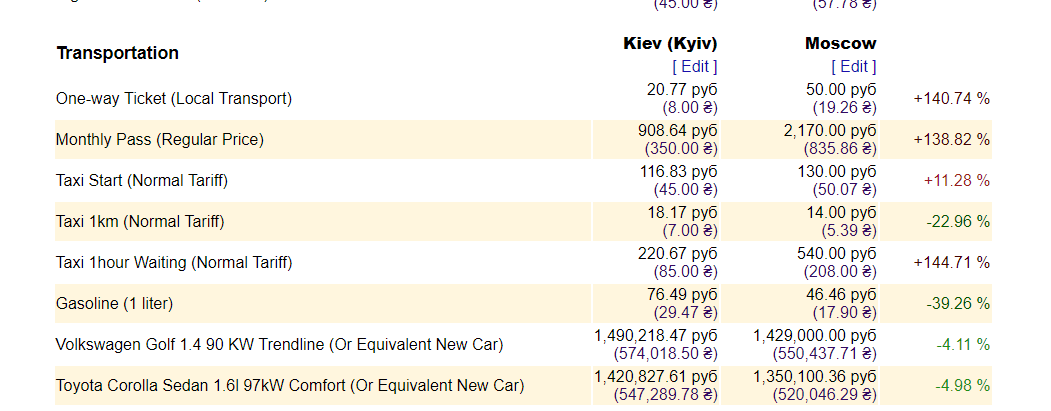Select the Gasoline (1 liter) row label
The height and width of the screenshot is (411, 1051).
tap(115, 304)
